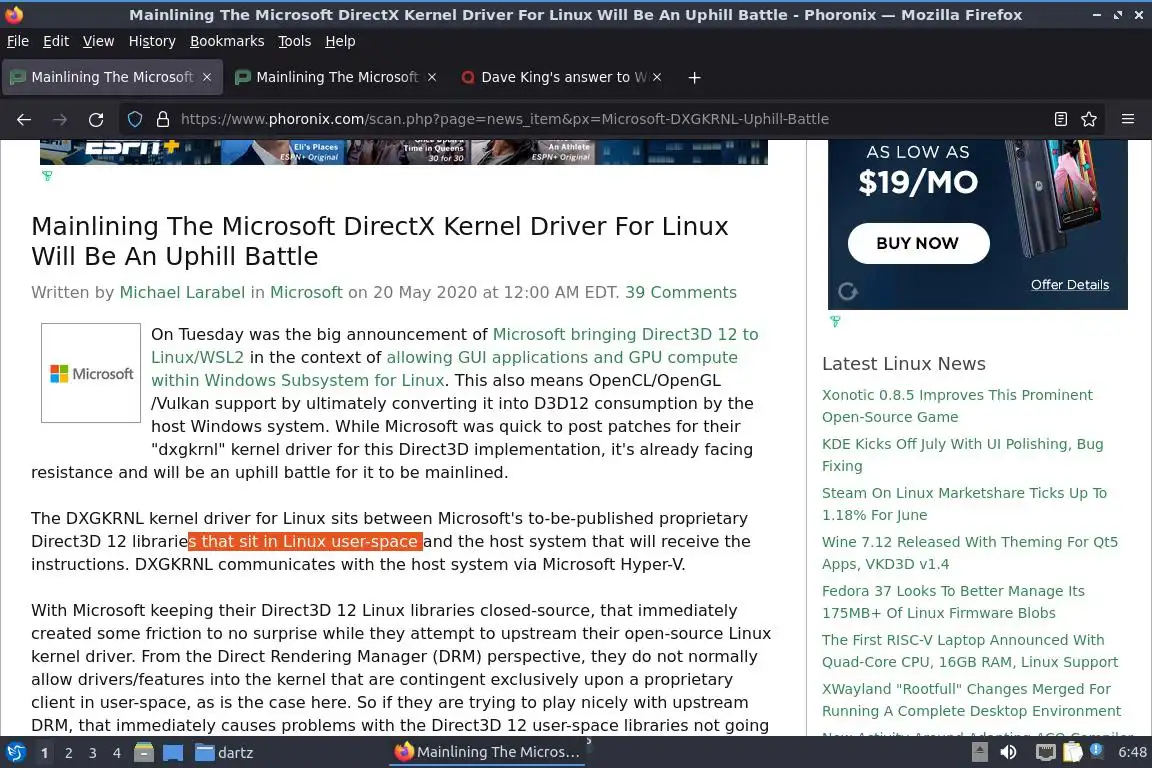Open the History menu
This screenshot has width=1152, height=768.
152,41
